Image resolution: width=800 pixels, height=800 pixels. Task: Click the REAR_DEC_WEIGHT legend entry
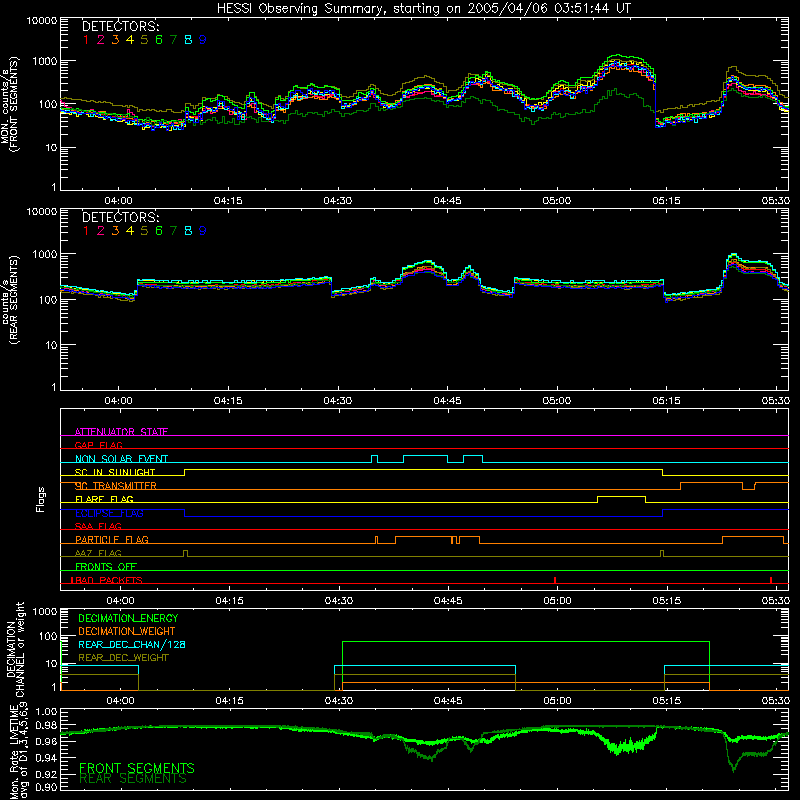tap(123, 658)
